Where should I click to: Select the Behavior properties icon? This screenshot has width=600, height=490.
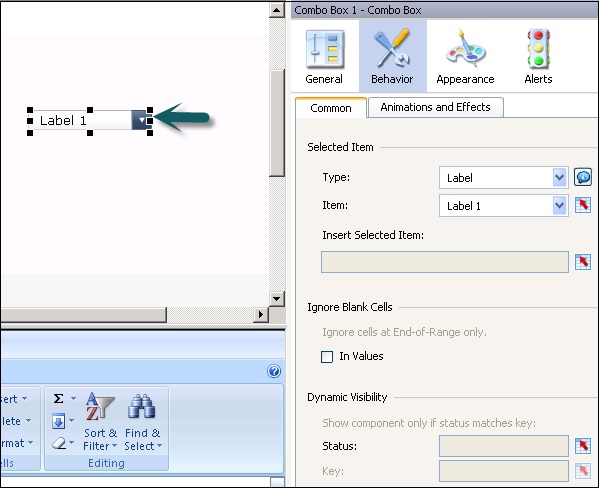point(391,57)
